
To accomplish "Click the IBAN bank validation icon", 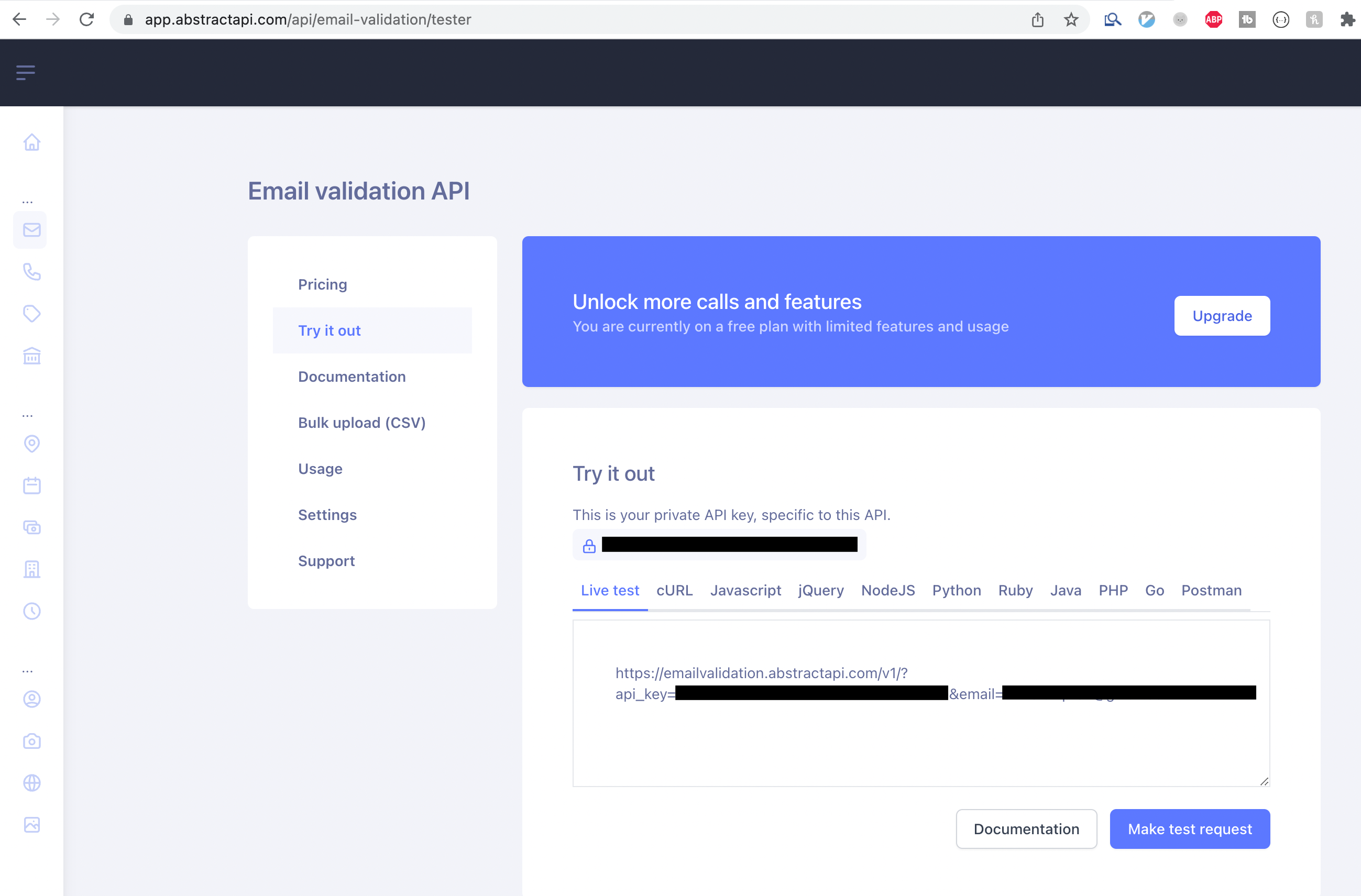I will pyautogui.click(x=31, y=356).
